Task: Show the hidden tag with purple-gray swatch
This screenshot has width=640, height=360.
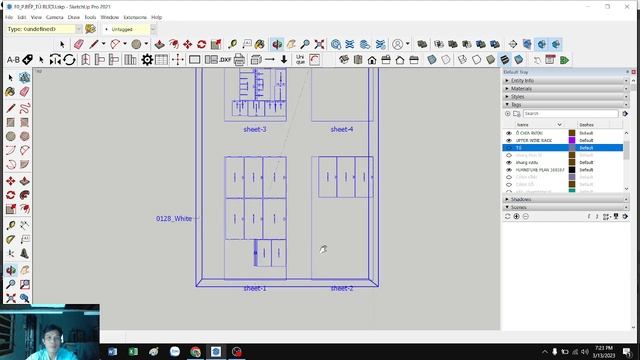Action: pyautogui.click(x=509, y=177)
